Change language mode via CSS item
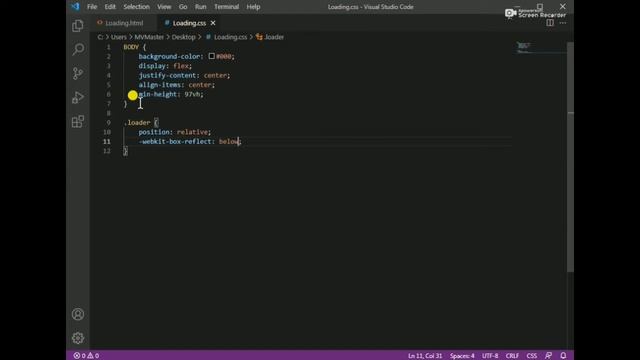The height and width of the screenshot is (360, 640). tap(531, 356)
